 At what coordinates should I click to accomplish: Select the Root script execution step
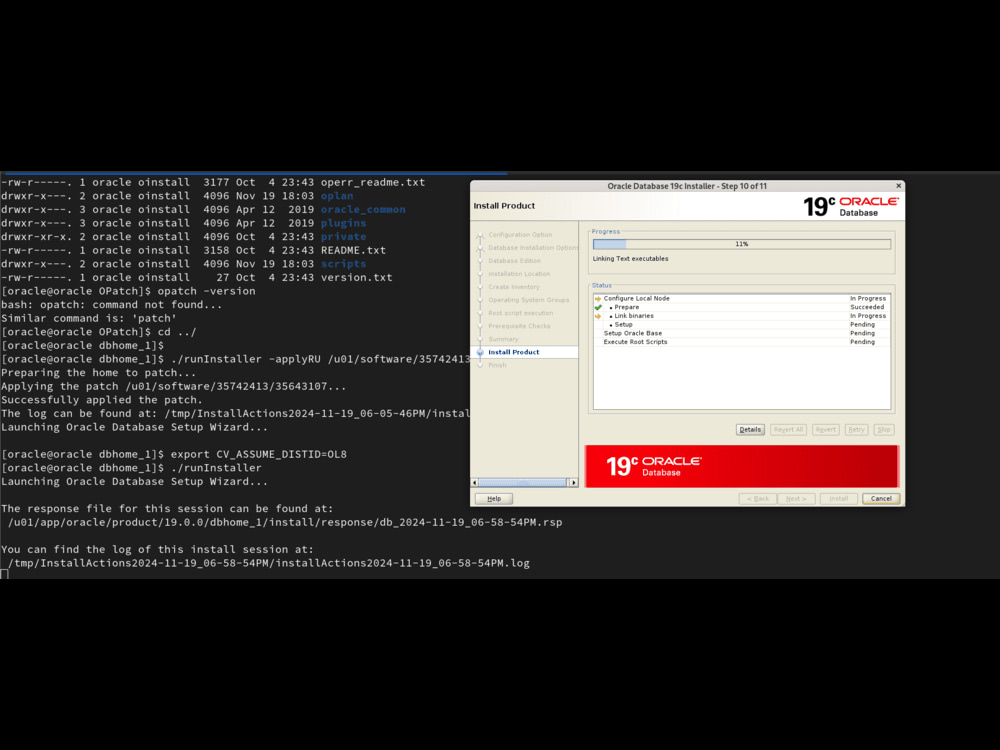coord(520,313)
